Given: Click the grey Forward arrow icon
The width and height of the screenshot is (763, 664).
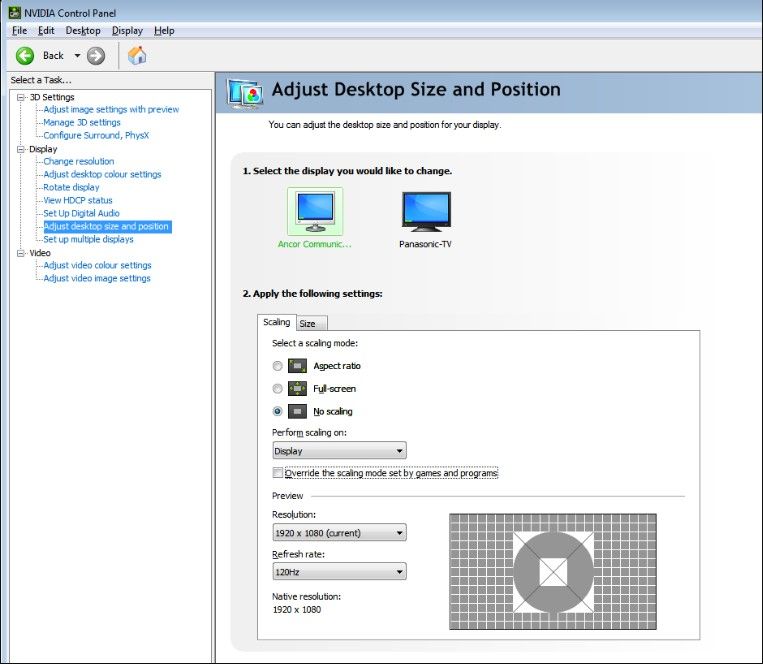Looking at the screenshot, I should tap(96, 55).
